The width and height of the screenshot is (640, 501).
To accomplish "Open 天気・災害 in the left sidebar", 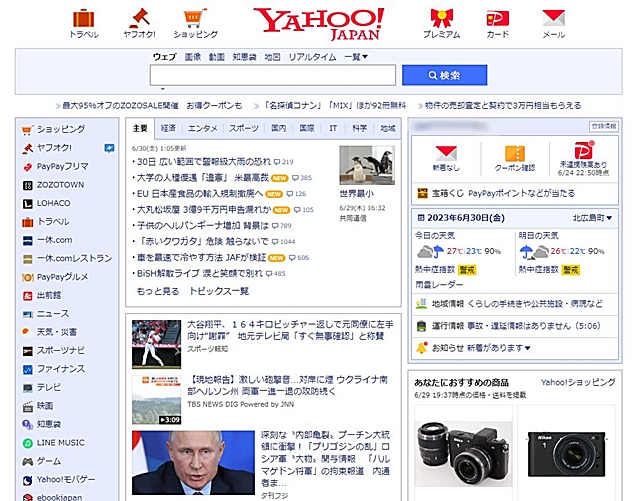I will 57,332.
